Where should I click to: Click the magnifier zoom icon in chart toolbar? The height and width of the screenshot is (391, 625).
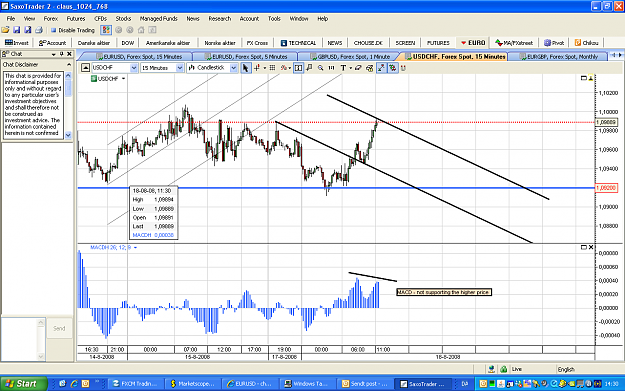[x=320, y=68]
